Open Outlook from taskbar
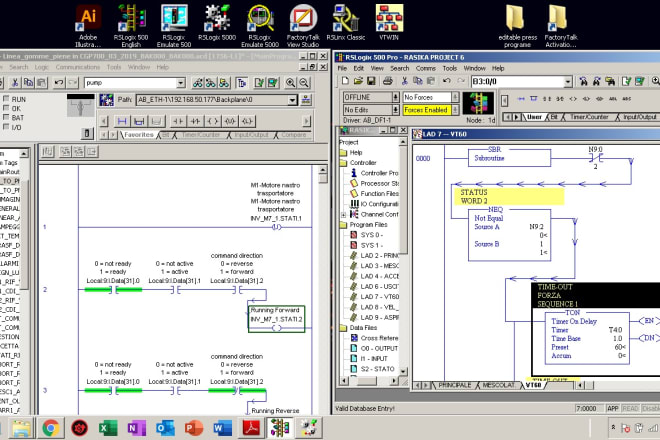 (165, 429)
